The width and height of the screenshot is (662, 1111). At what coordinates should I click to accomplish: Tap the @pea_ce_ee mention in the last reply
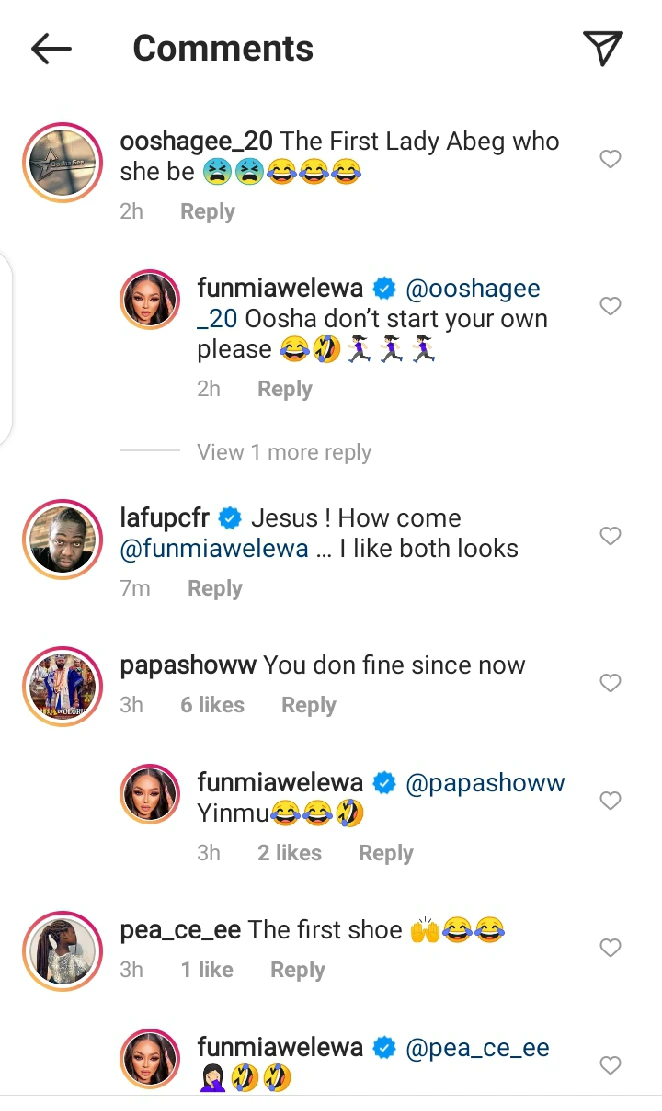479,1048
